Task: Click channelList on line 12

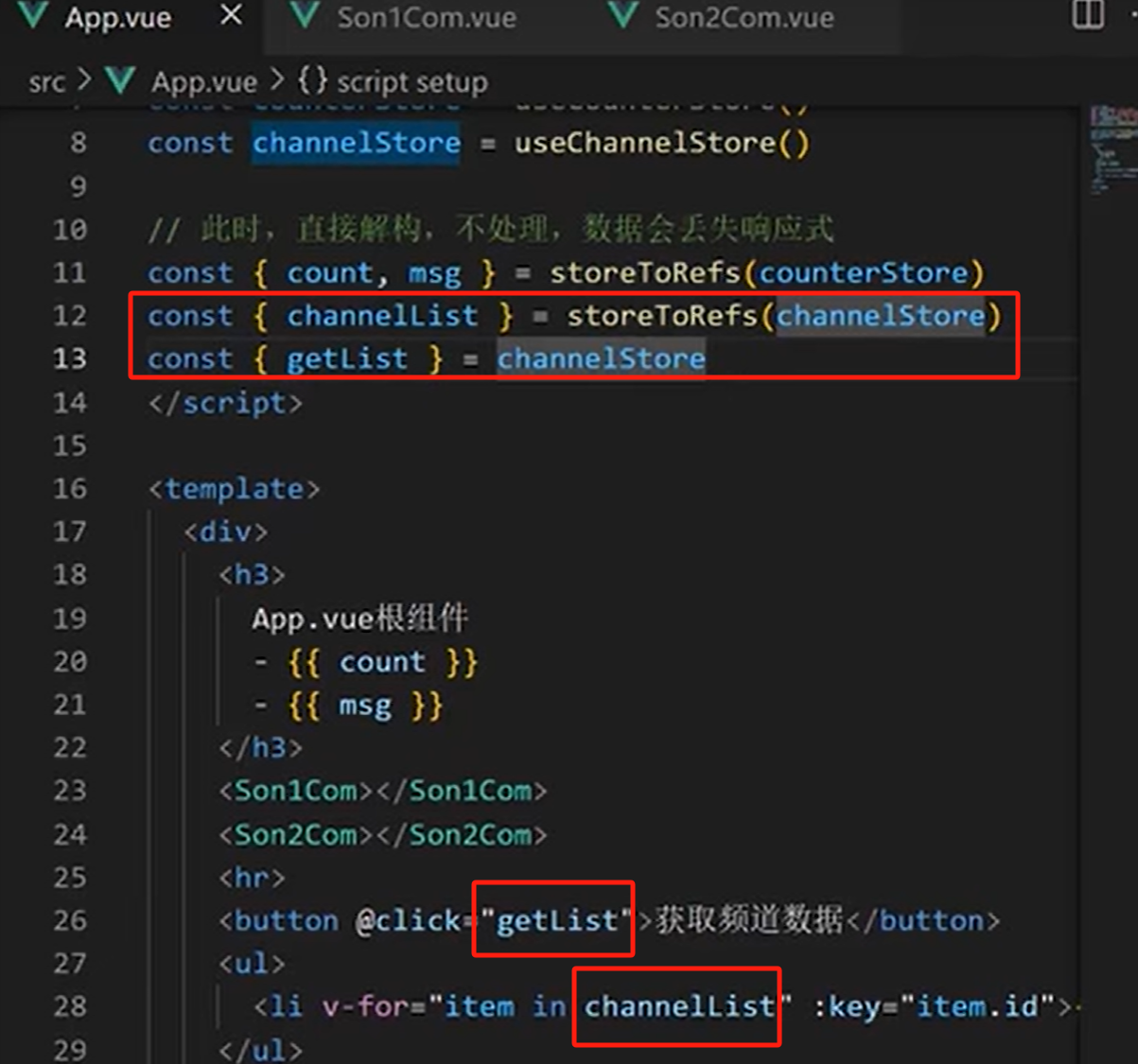Action: click(x=382, y=316)
